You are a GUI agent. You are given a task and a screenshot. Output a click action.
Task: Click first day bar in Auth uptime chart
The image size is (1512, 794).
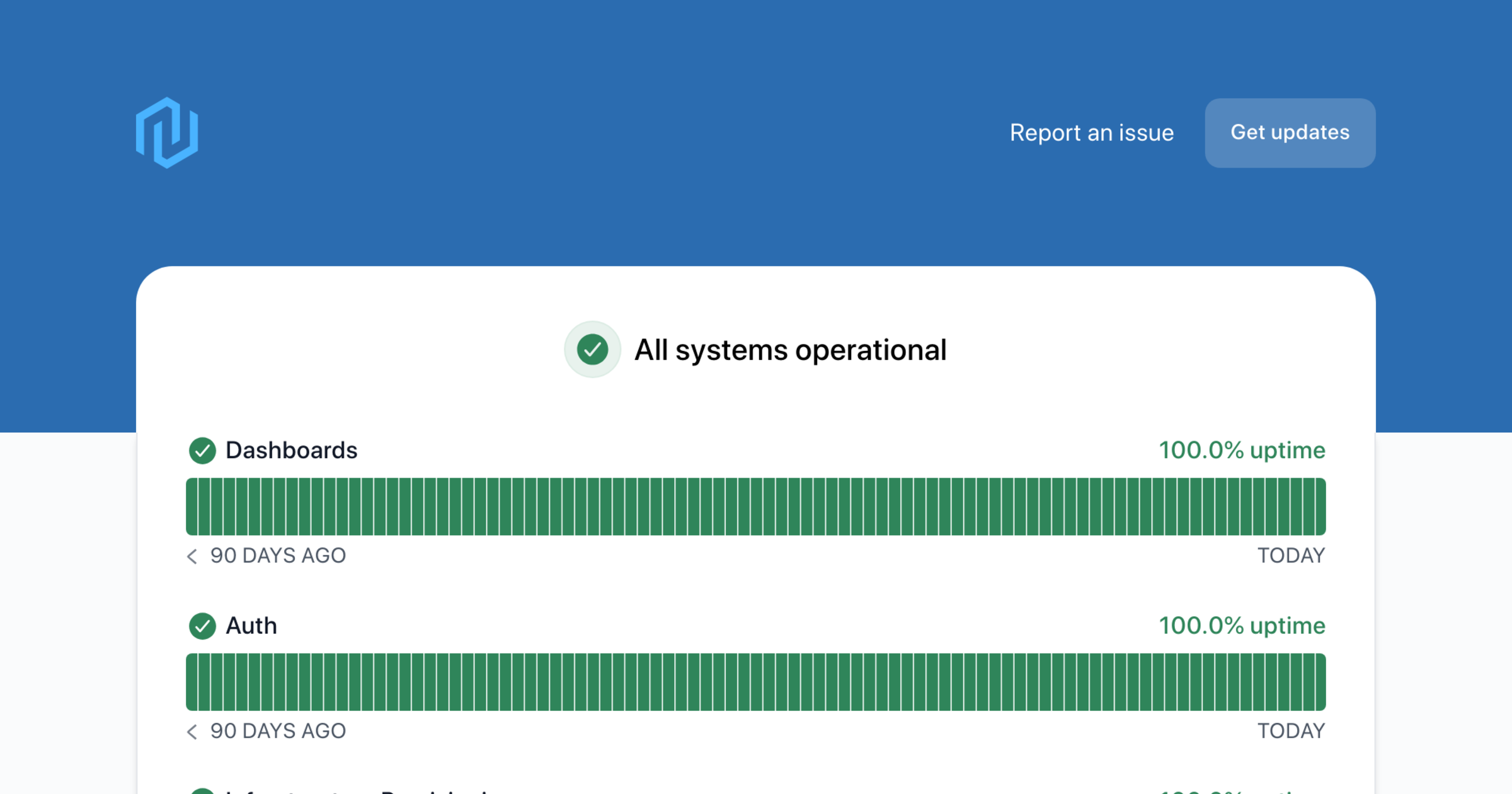tap(192, 682)
